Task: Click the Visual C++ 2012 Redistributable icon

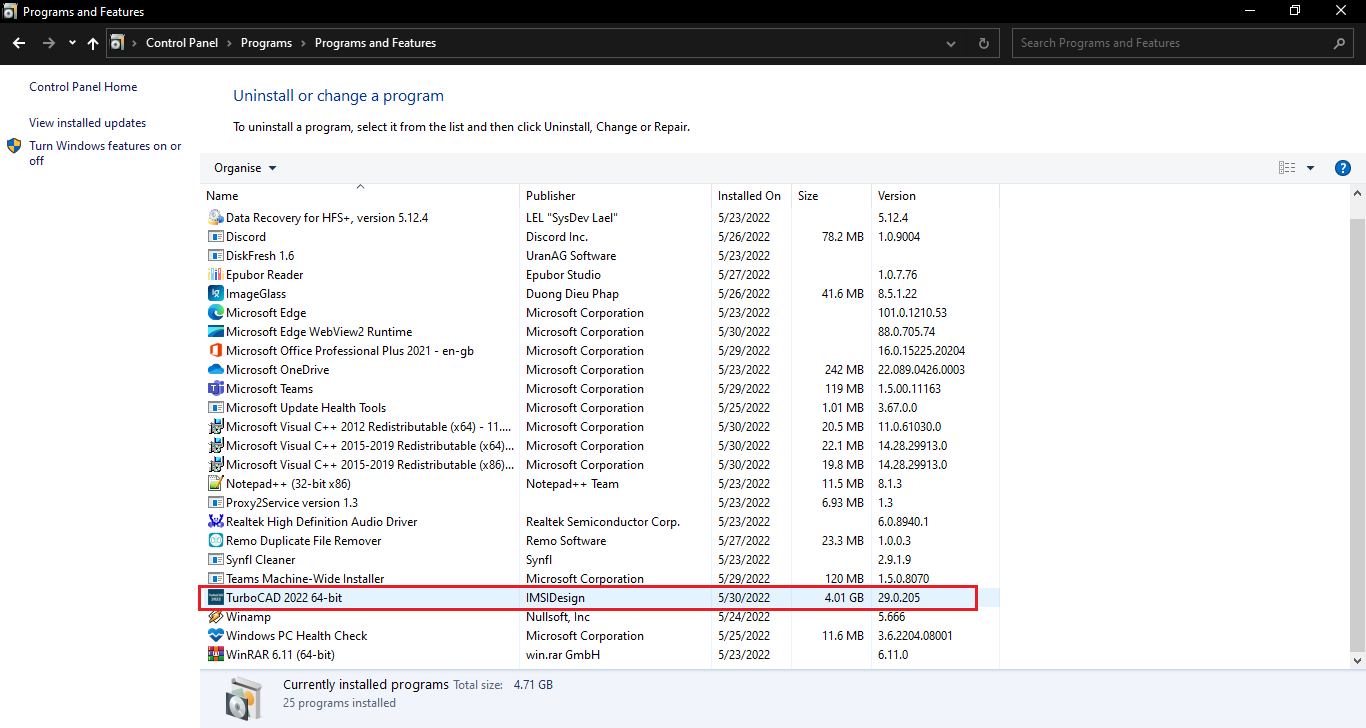Action: tap(215, 427)
